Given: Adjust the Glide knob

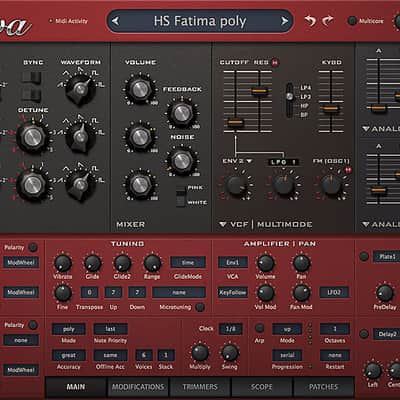Looking at the screenshot, I should [x=92, y=263].
